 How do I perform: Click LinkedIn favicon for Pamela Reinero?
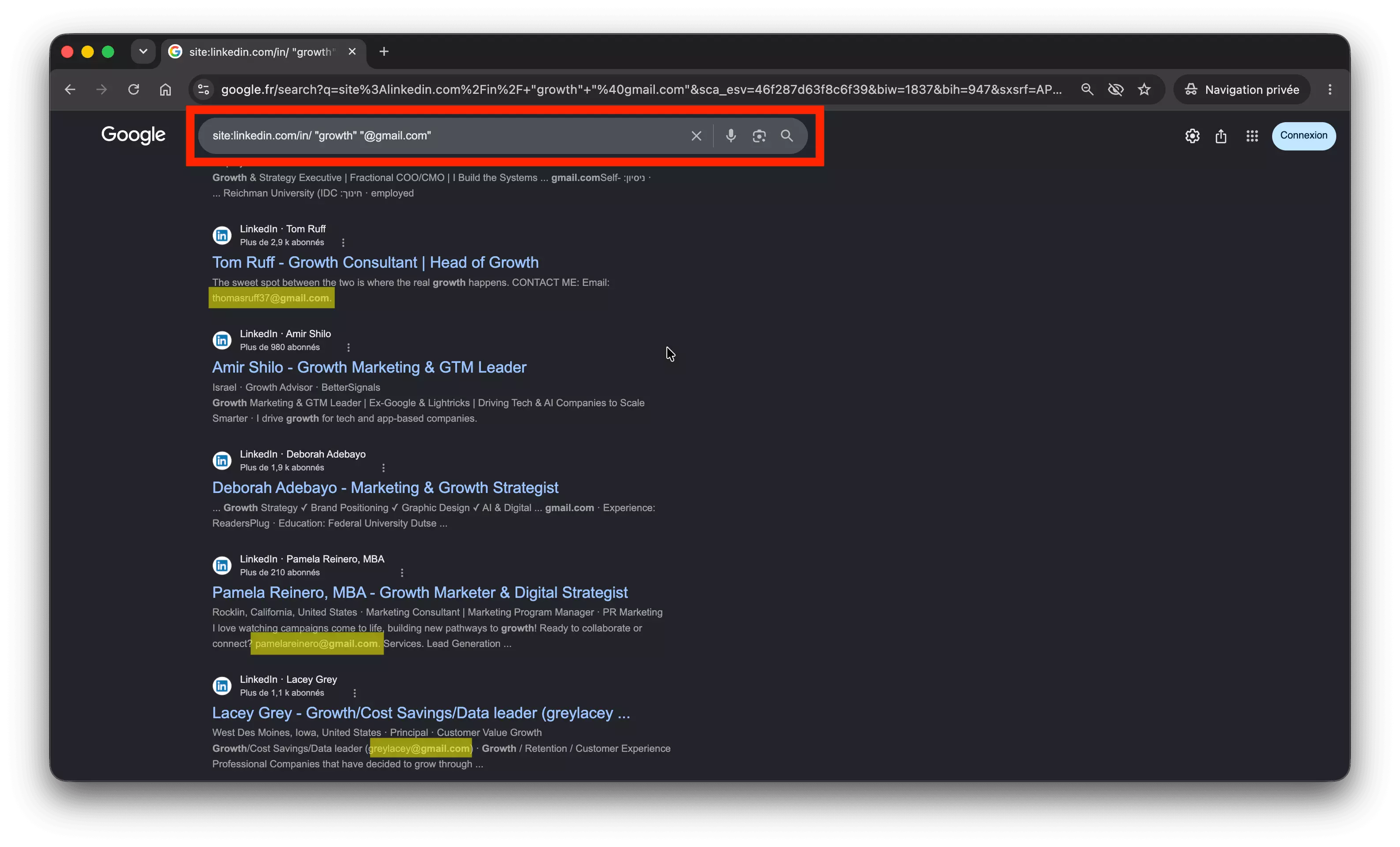coord(222,565)
